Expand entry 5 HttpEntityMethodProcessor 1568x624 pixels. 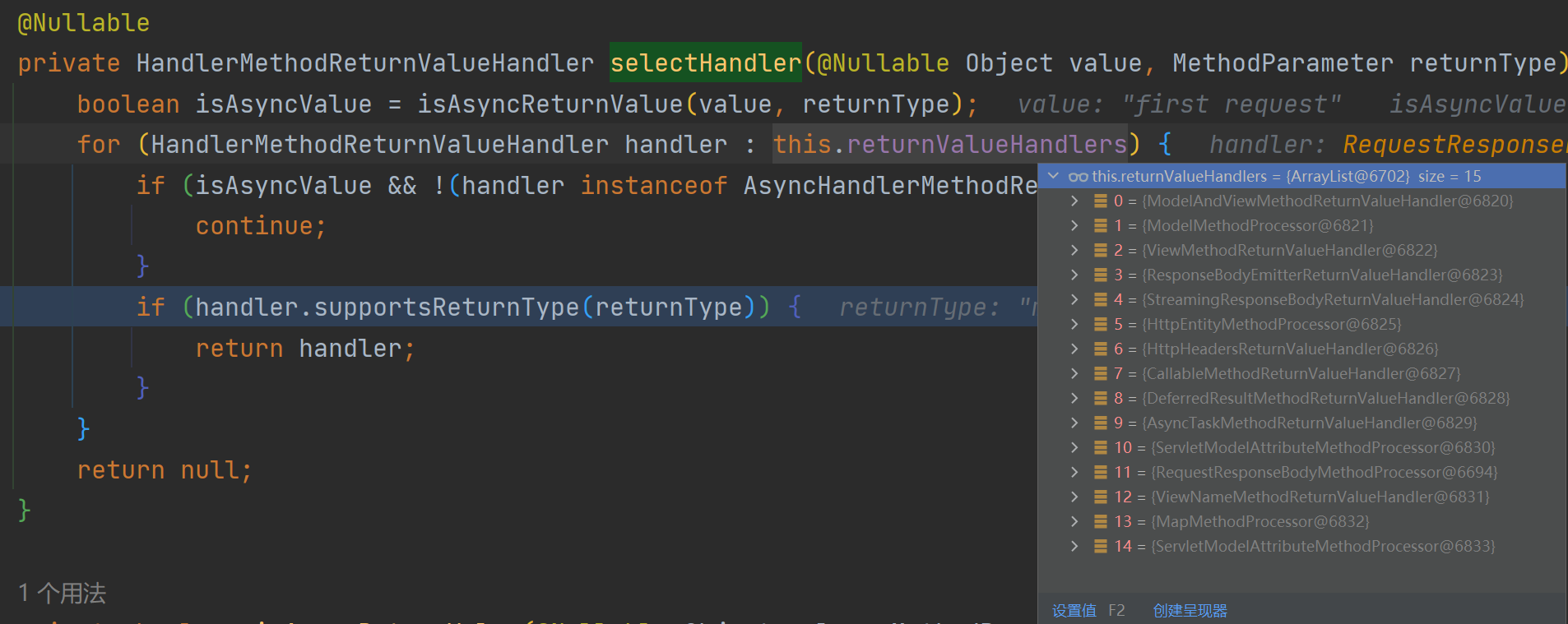[1074, 324]
